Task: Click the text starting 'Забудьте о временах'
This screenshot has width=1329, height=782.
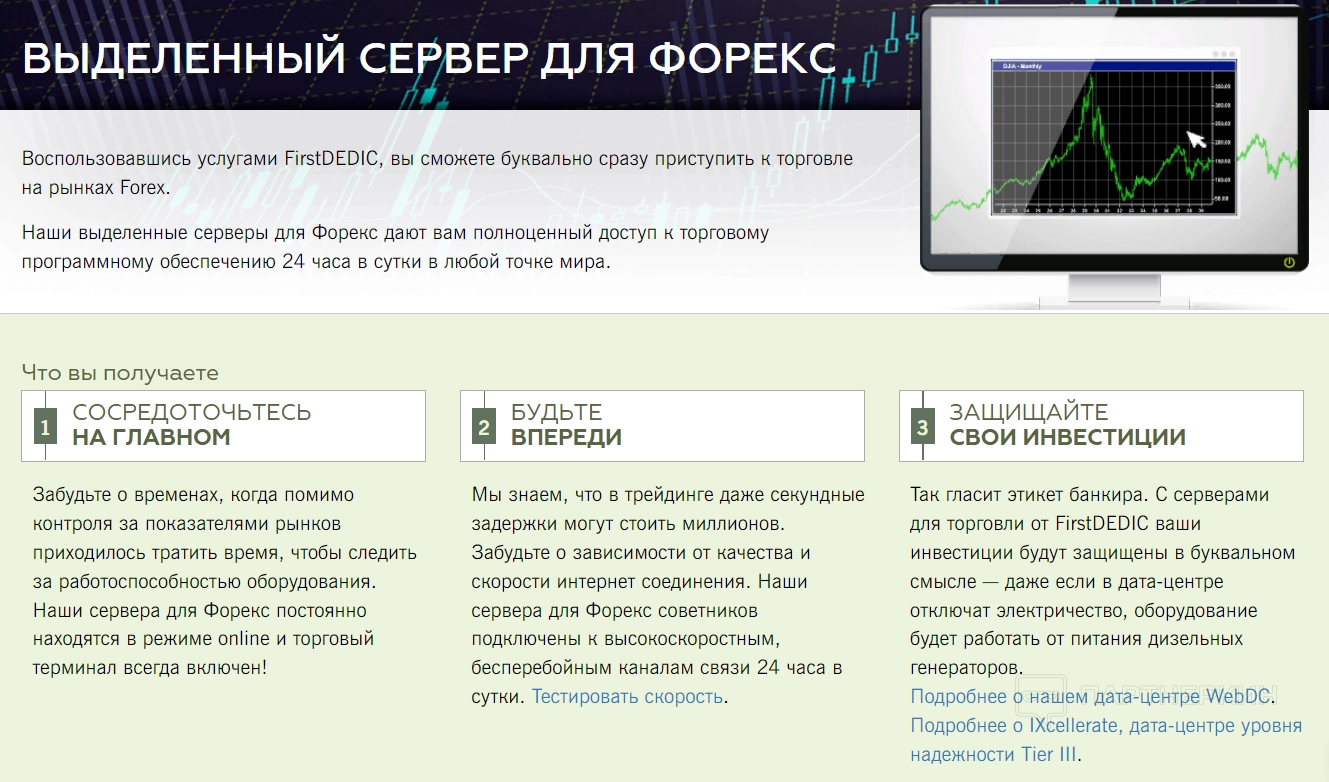Action: click(225, 581)
